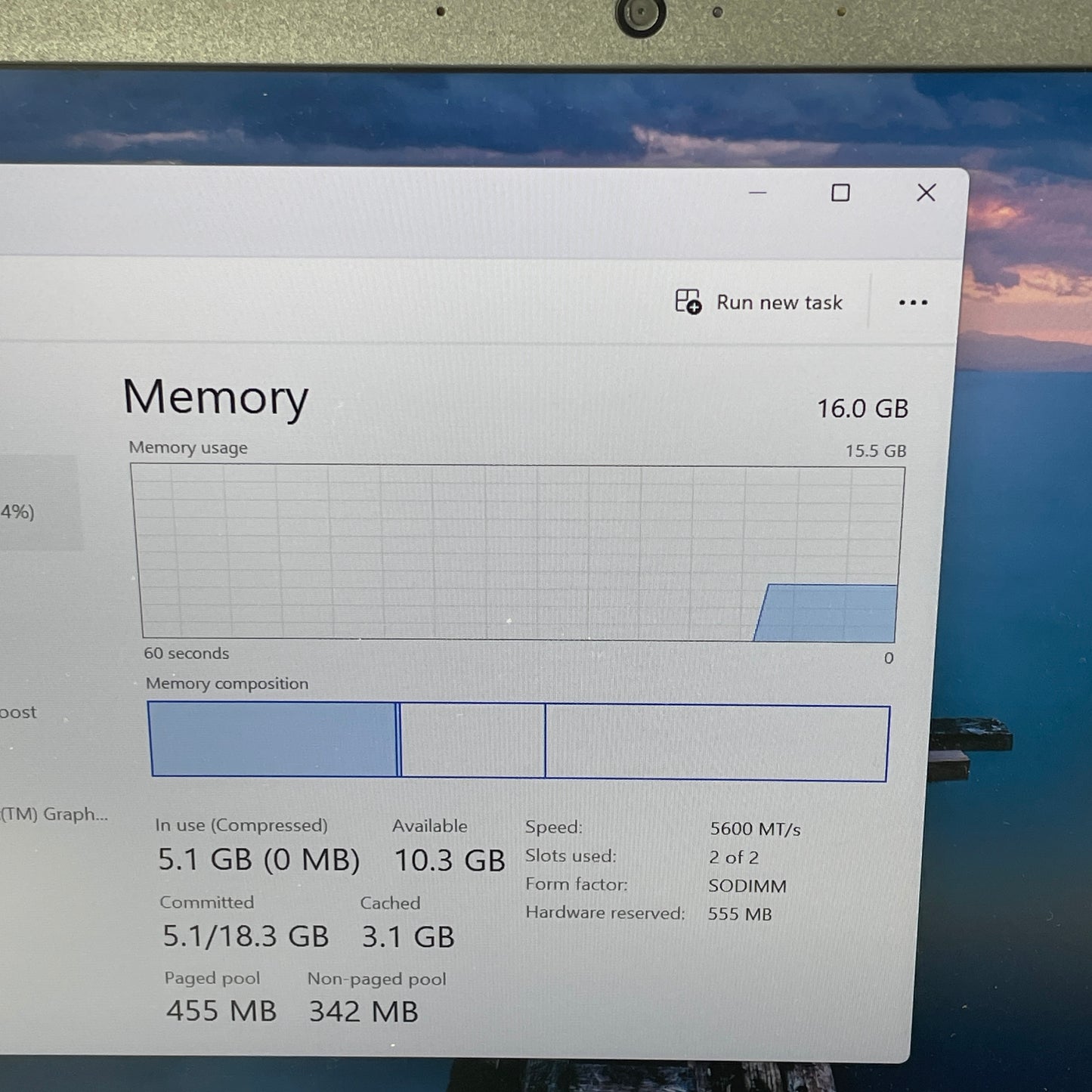The image size is (1092, 1092).
Task: Click the '60 seconds' graph label
Action: pyautogui.click(x=186, y=653)
